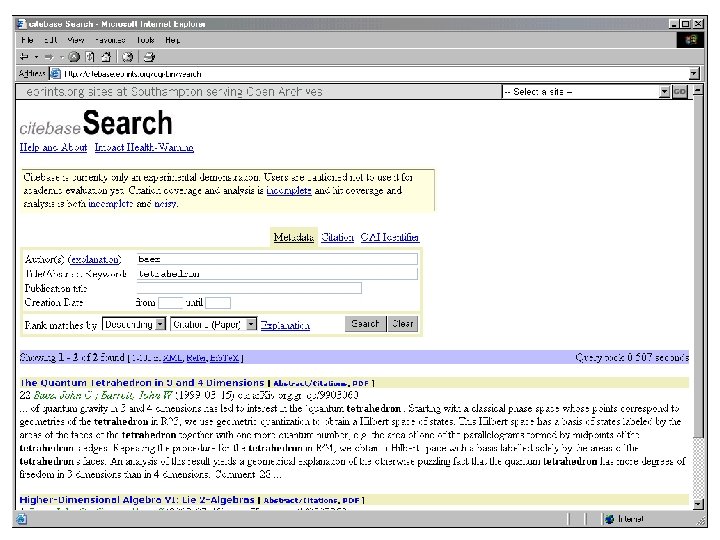Click the Windows logo throbber by the menu bar
The image size is (720, 540).
(x=690, y=40)
